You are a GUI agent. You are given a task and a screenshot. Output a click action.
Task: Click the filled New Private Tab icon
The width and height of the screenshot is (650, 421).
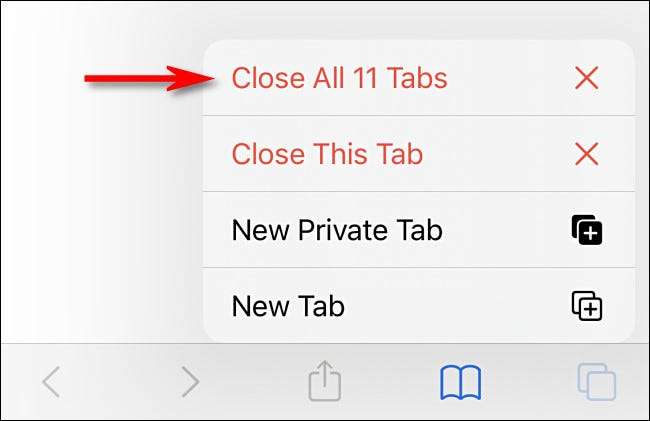coord(587,230)
